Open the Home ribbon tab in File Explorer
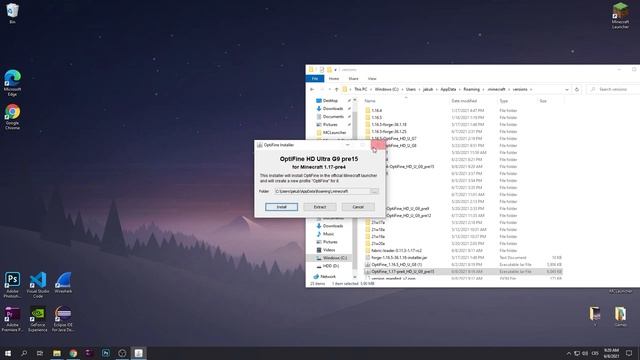 (x=334, y=78)
